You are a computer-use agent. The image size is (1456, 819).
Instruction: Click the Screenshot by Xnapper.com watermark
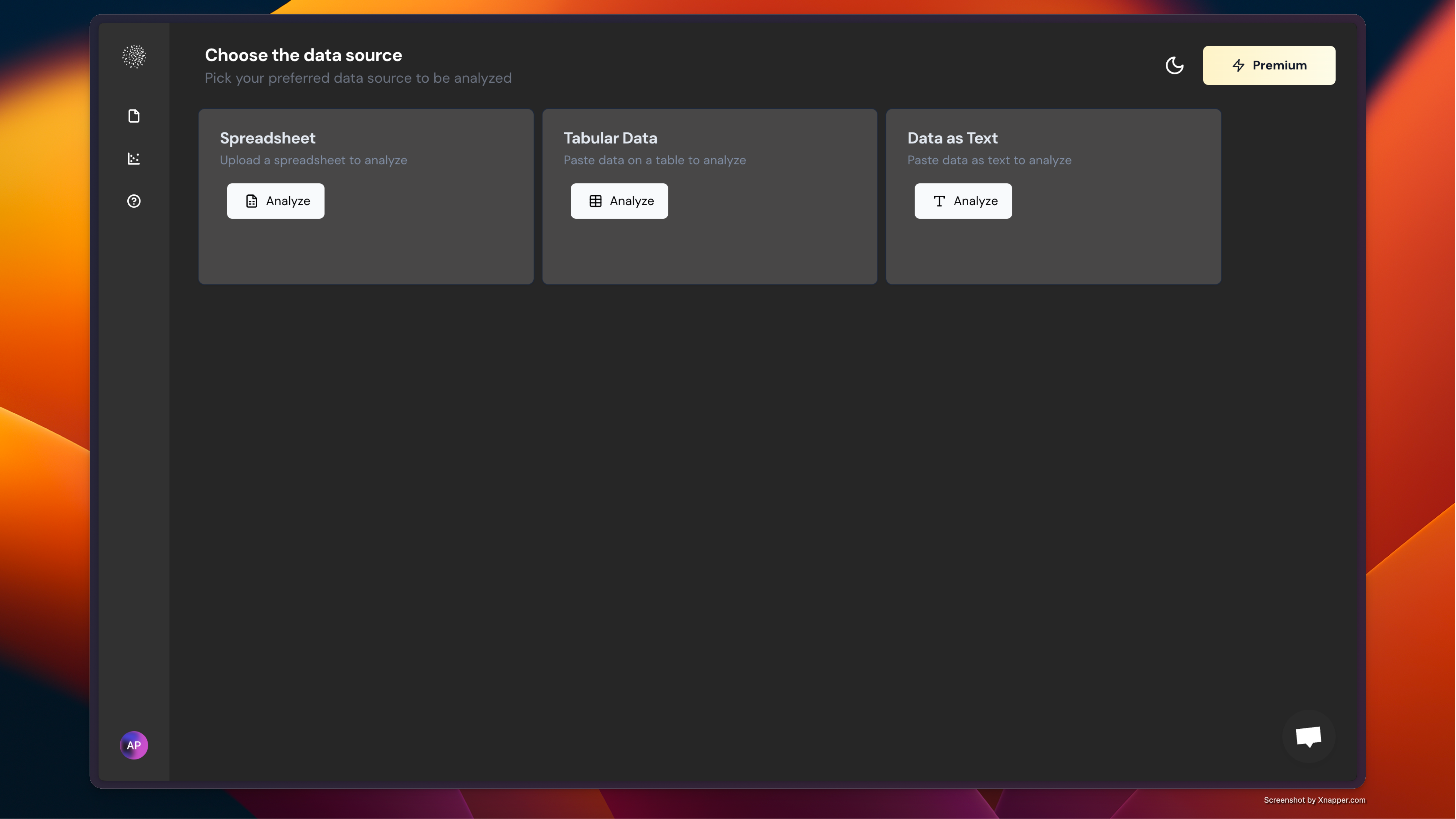1314,800
